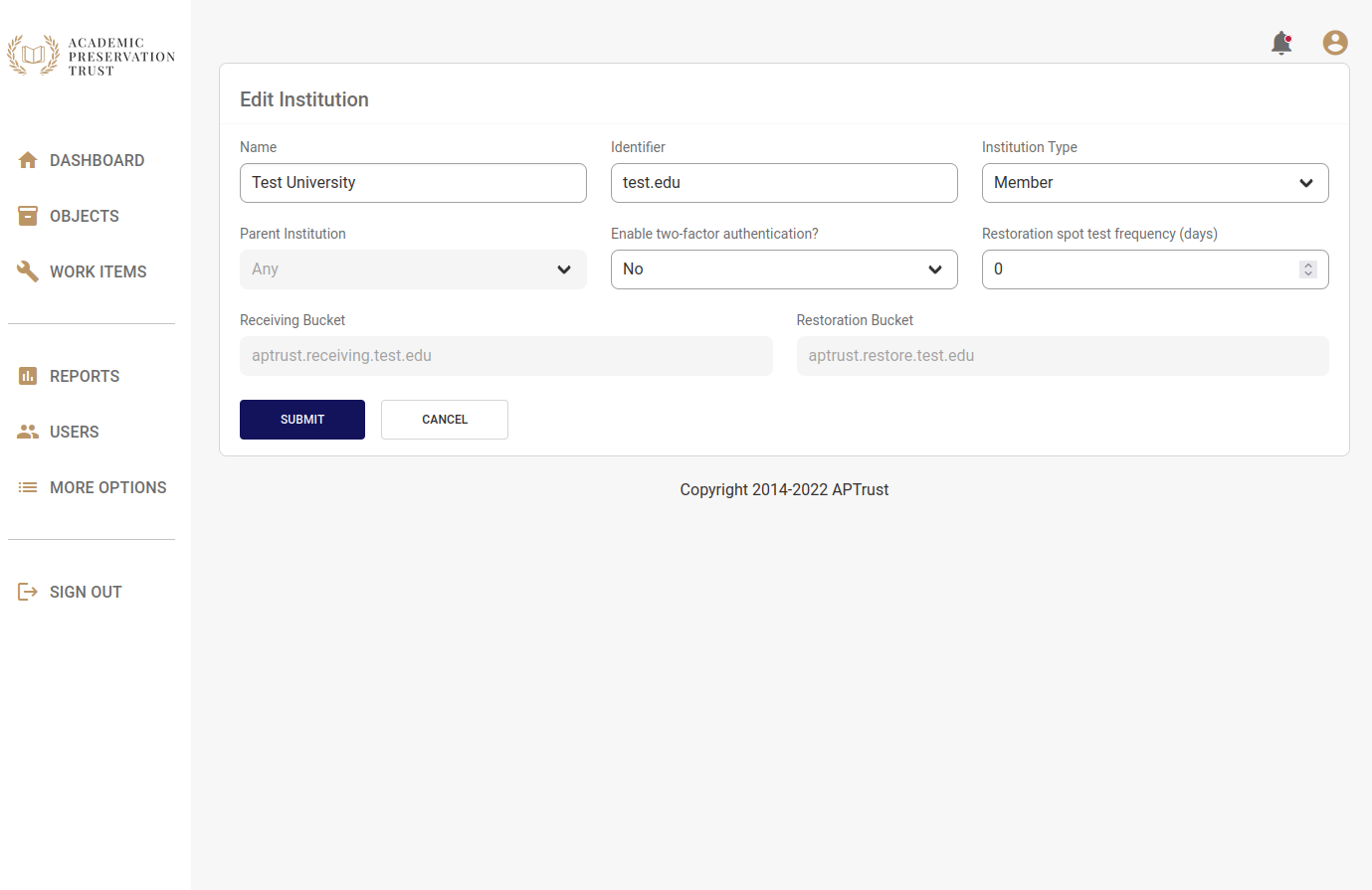The width and height of the screenshot is (1372, 890).
Task: Click the Receiving Bucket field
Action: [x=505, y=356]
